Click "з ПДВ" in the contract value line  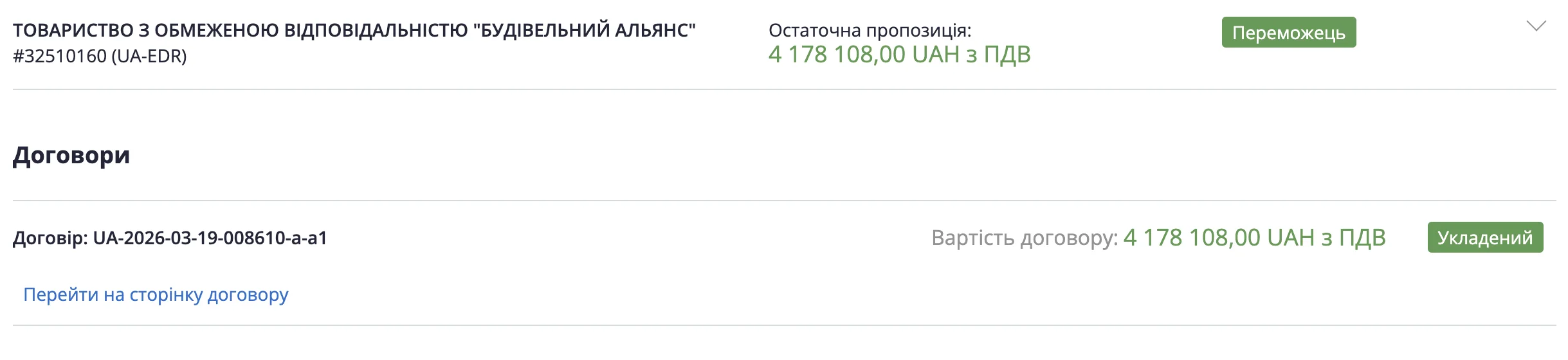point(1353,238)
